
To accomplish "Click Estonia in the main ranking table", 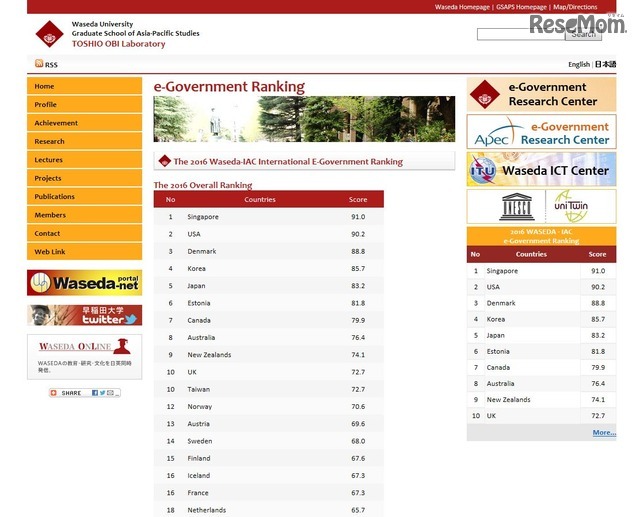I will (x=199, y=303).
